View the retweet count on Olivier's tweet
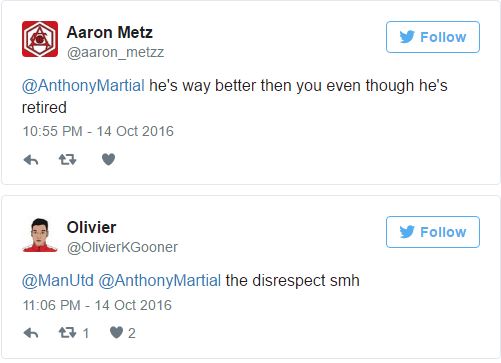501x363 pixels. (x=86, y=333)
